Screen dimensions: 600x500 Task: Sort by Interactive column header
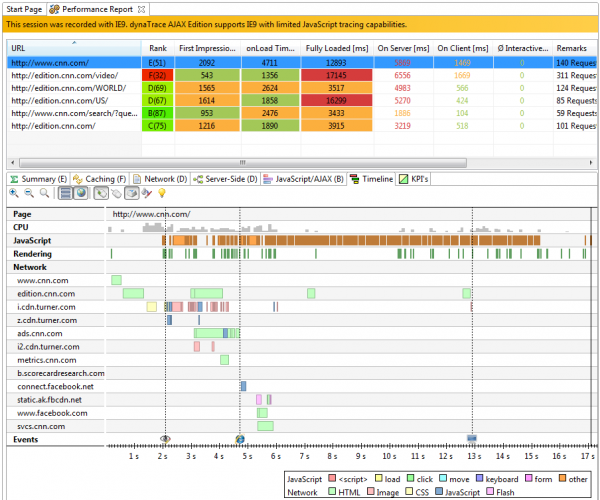point(523,48)
